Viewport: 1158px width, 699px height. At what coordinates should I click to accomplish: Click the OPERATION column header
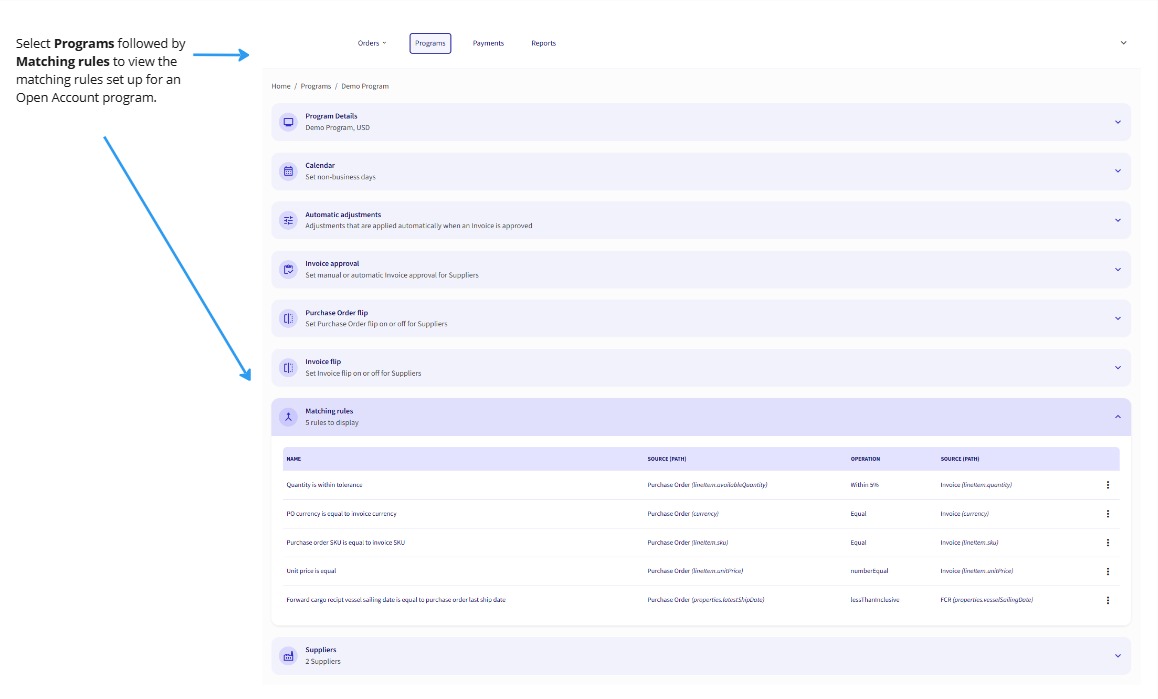pyautogui.click(x=866, y=459)
